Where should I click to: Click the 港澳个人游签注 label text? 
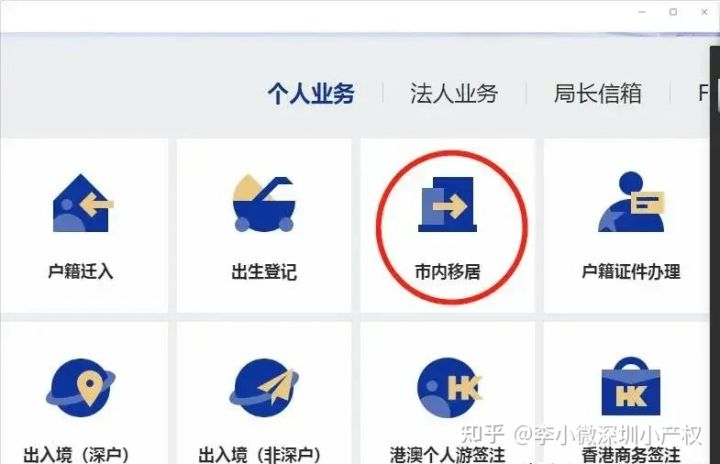[447, 455]
